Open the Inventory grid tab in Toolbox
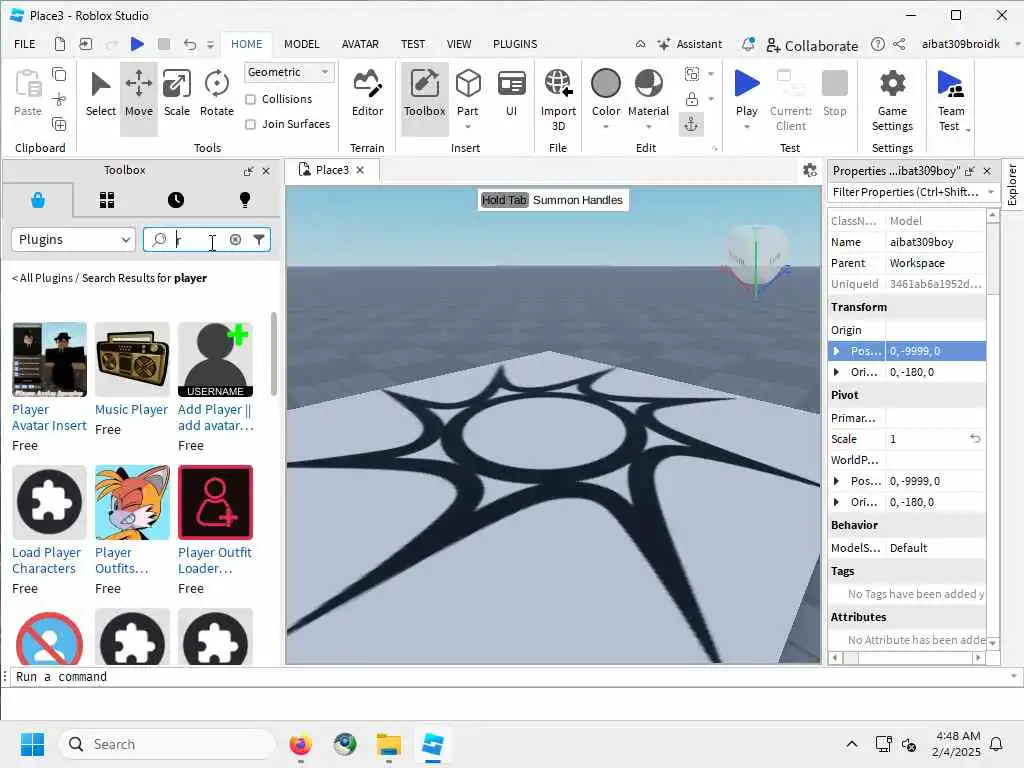This screenshot has width=1024, height=768. click(107, 200)
